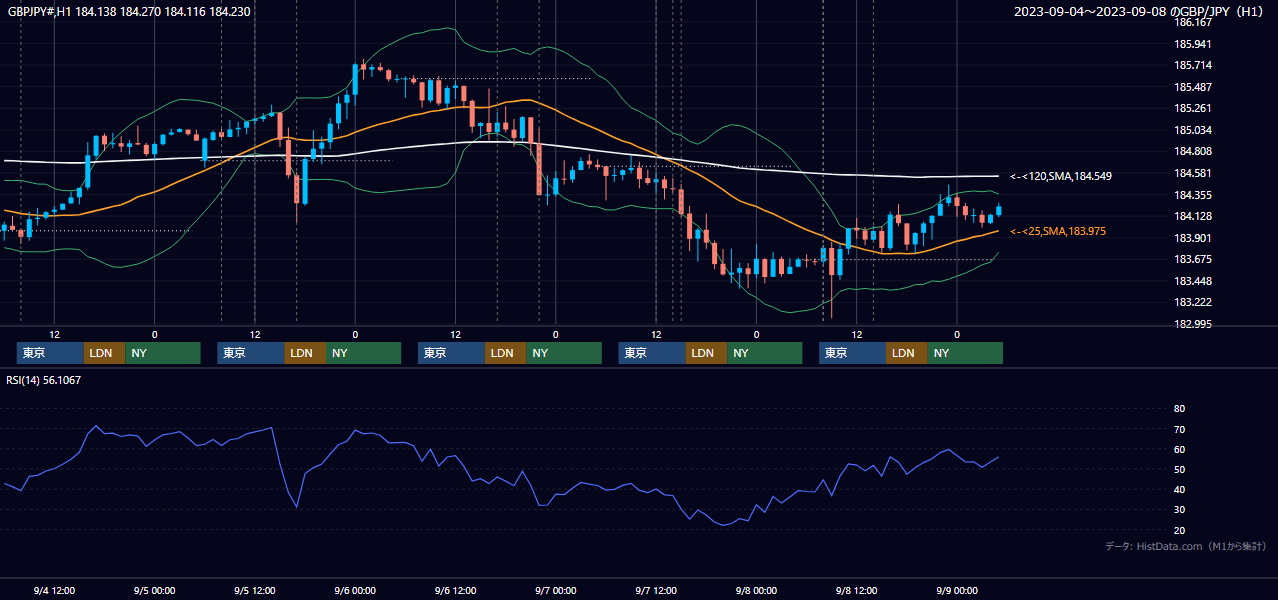This screenshot has height=600, width=1278.
Task: Click price axis label 183.675
Action: (x=1193, y=259)
